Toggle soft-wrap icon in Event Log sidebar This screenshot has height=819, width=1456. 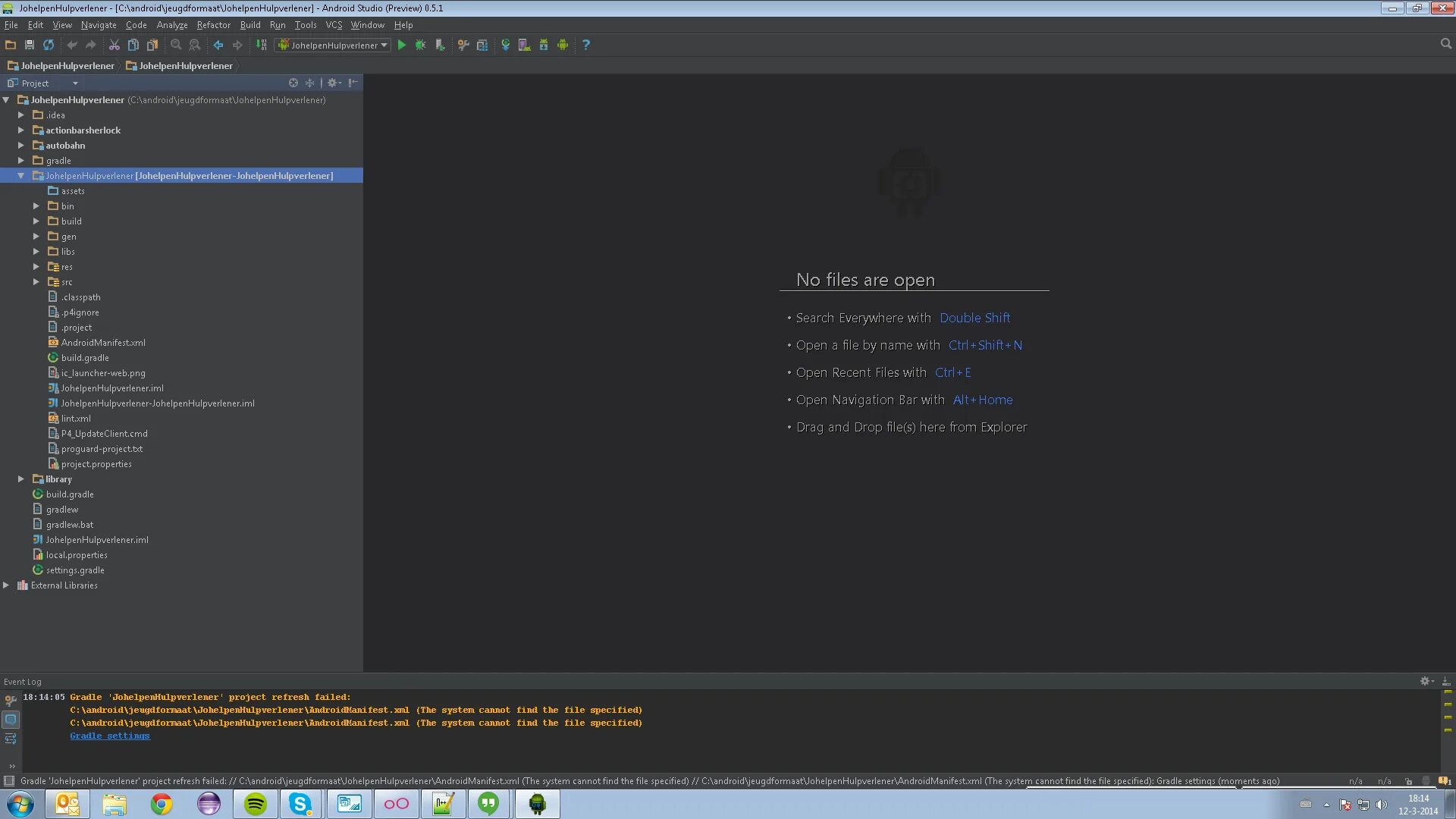pyautogui.click(x=11, y=739)
